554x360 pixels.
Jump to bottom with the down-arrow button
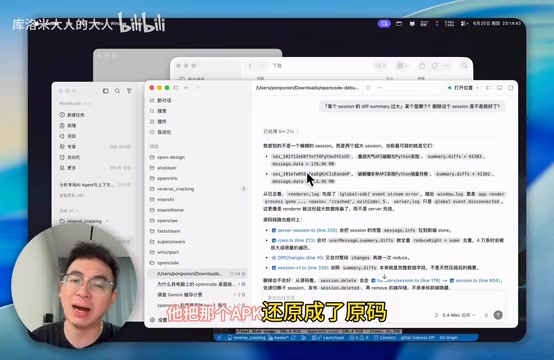[384, 277]
